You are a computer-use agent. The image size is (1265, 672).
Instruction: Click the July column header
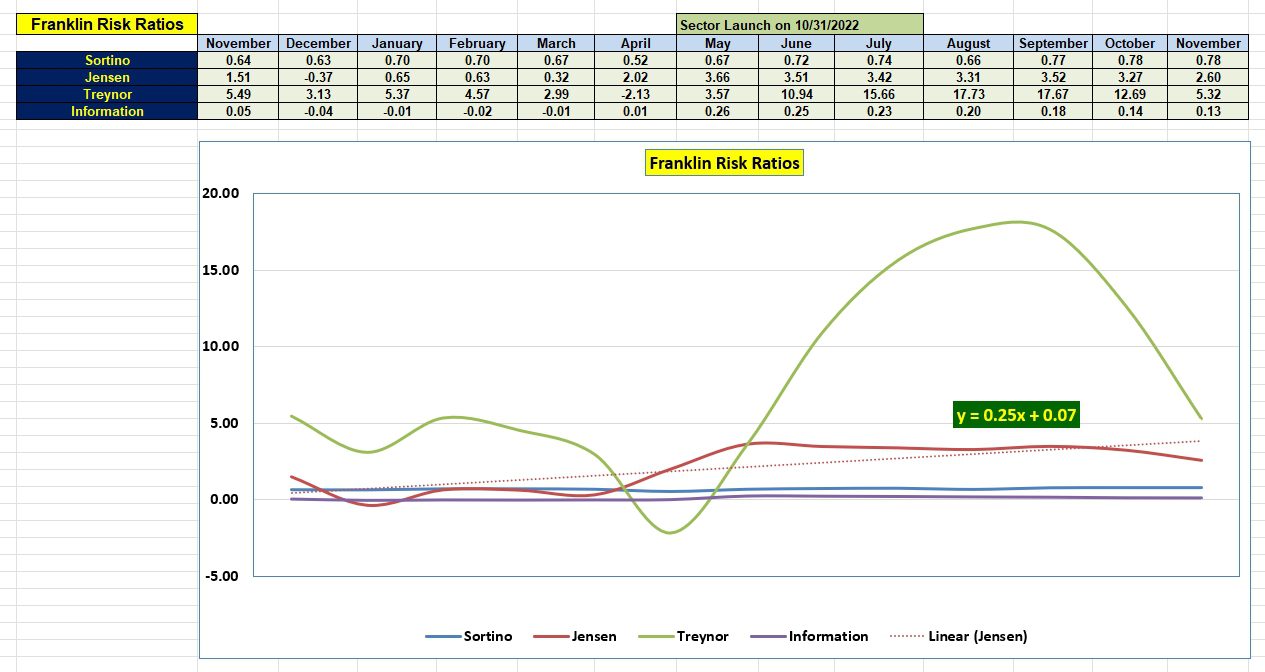878,43
